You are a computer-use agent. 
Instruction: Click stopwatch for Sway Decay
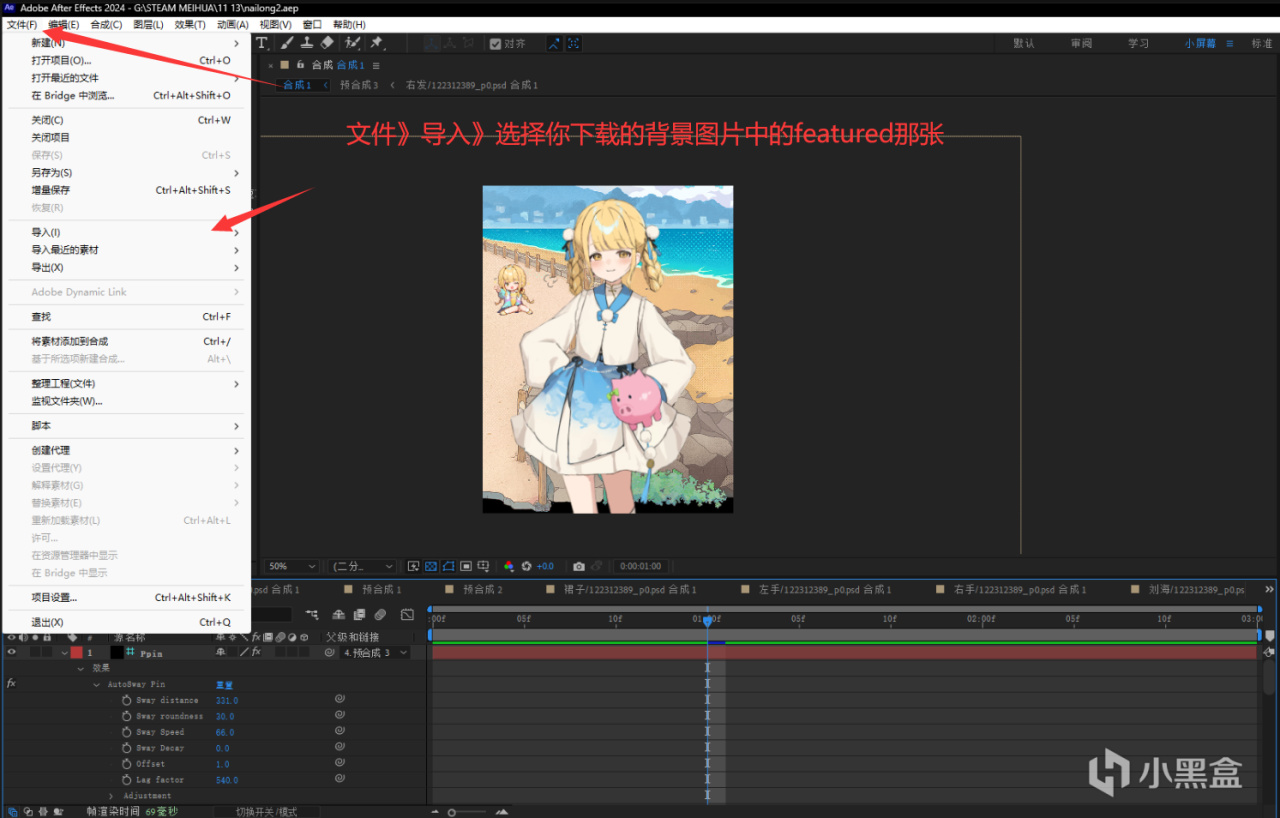[127, 748]
